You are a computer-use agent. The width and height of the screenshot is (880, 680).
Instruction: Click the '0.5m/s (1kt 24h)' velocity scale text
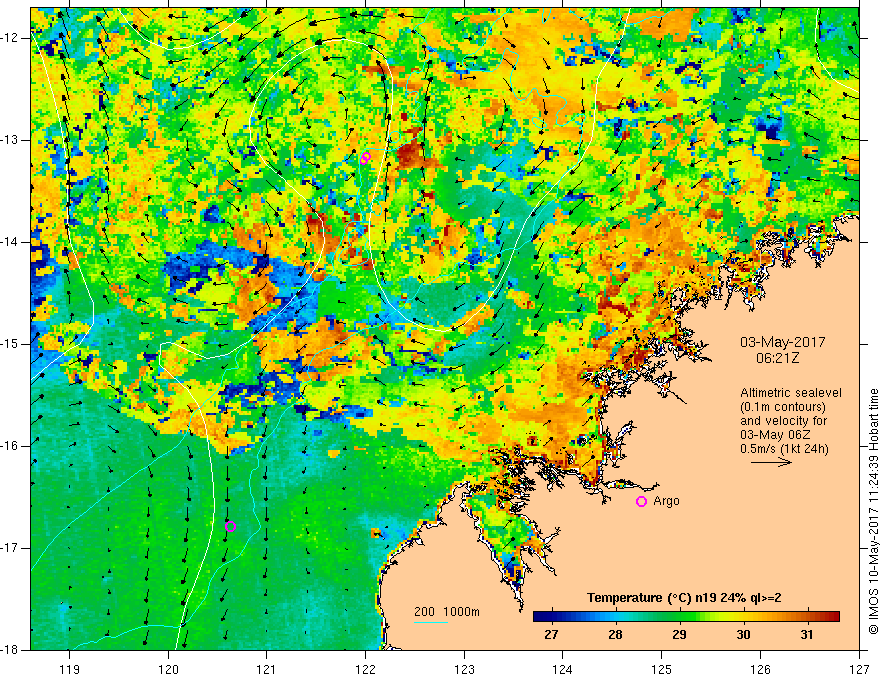785,449
